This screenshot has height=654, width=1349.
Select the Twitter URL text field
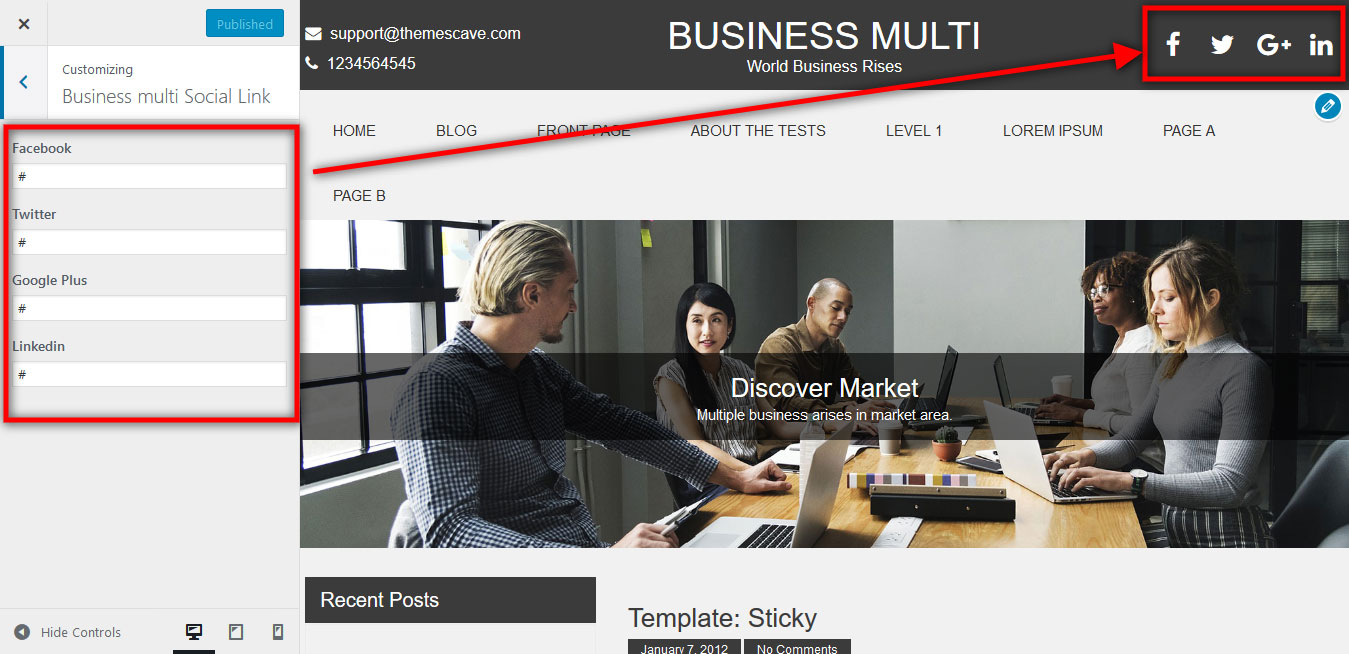pyautogui.click(x=150, y=242)
